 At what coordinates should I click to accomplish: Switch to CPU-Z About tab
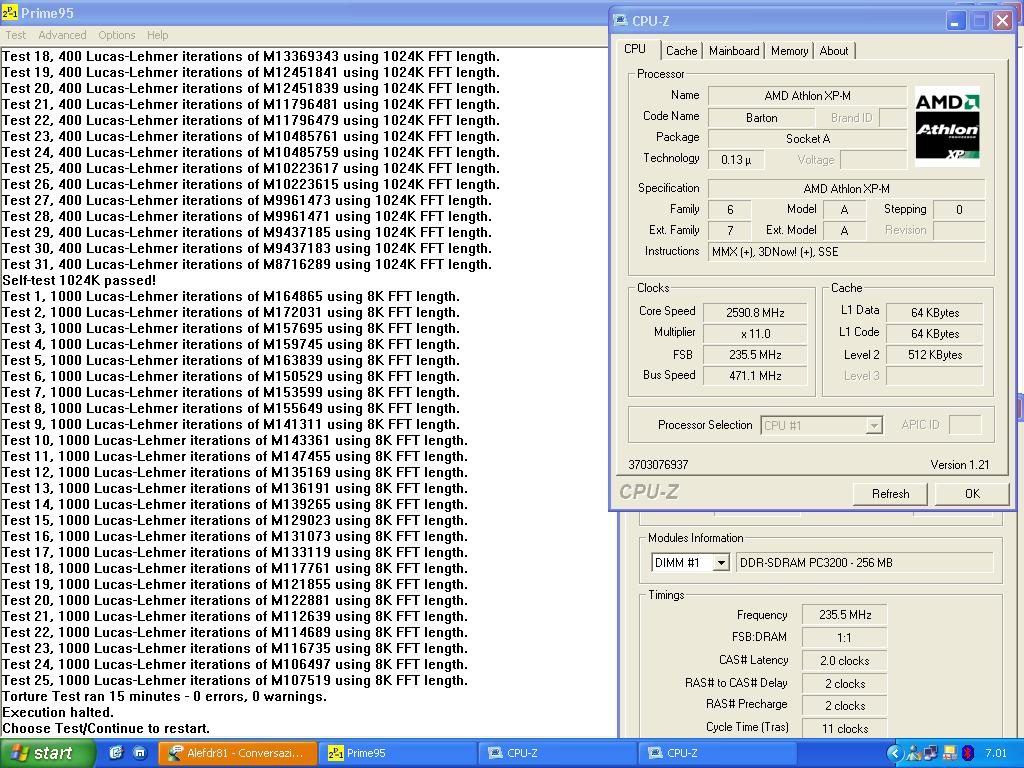point(834,51)
